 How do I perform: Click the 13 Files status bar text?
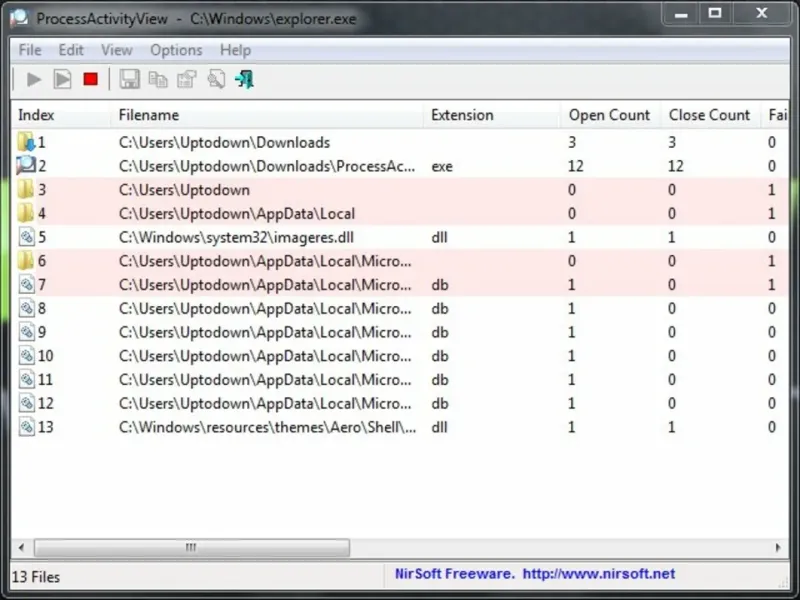tap(36, 577)
